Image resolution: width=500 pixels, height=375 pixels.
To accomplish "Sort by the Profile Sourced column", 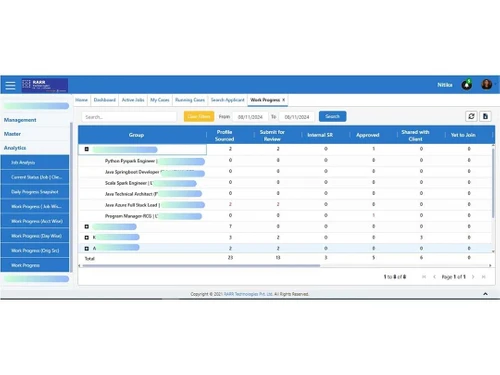I will point(224,135).
